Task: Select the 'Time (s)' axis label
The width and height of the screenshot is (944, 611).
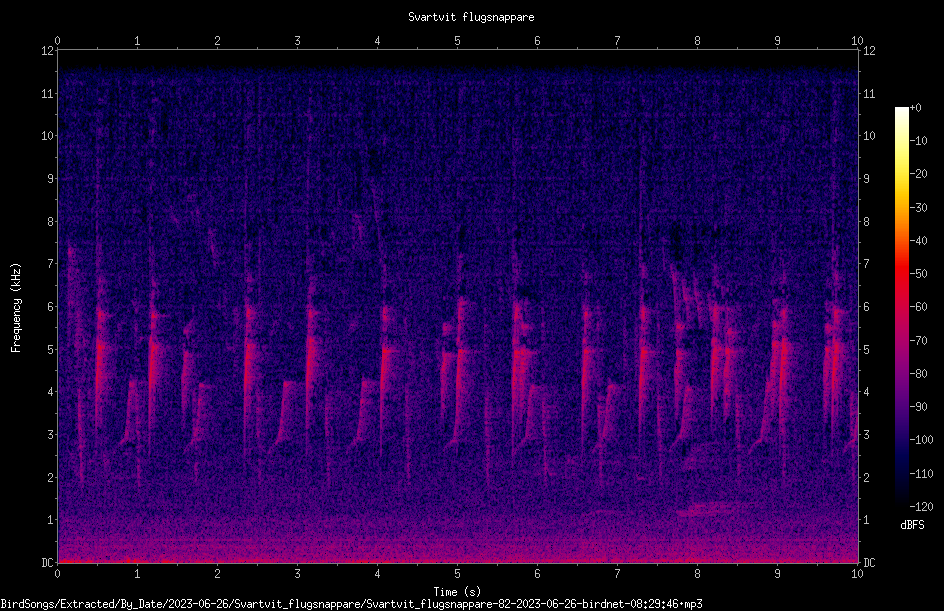Action: tap(458, 592)
